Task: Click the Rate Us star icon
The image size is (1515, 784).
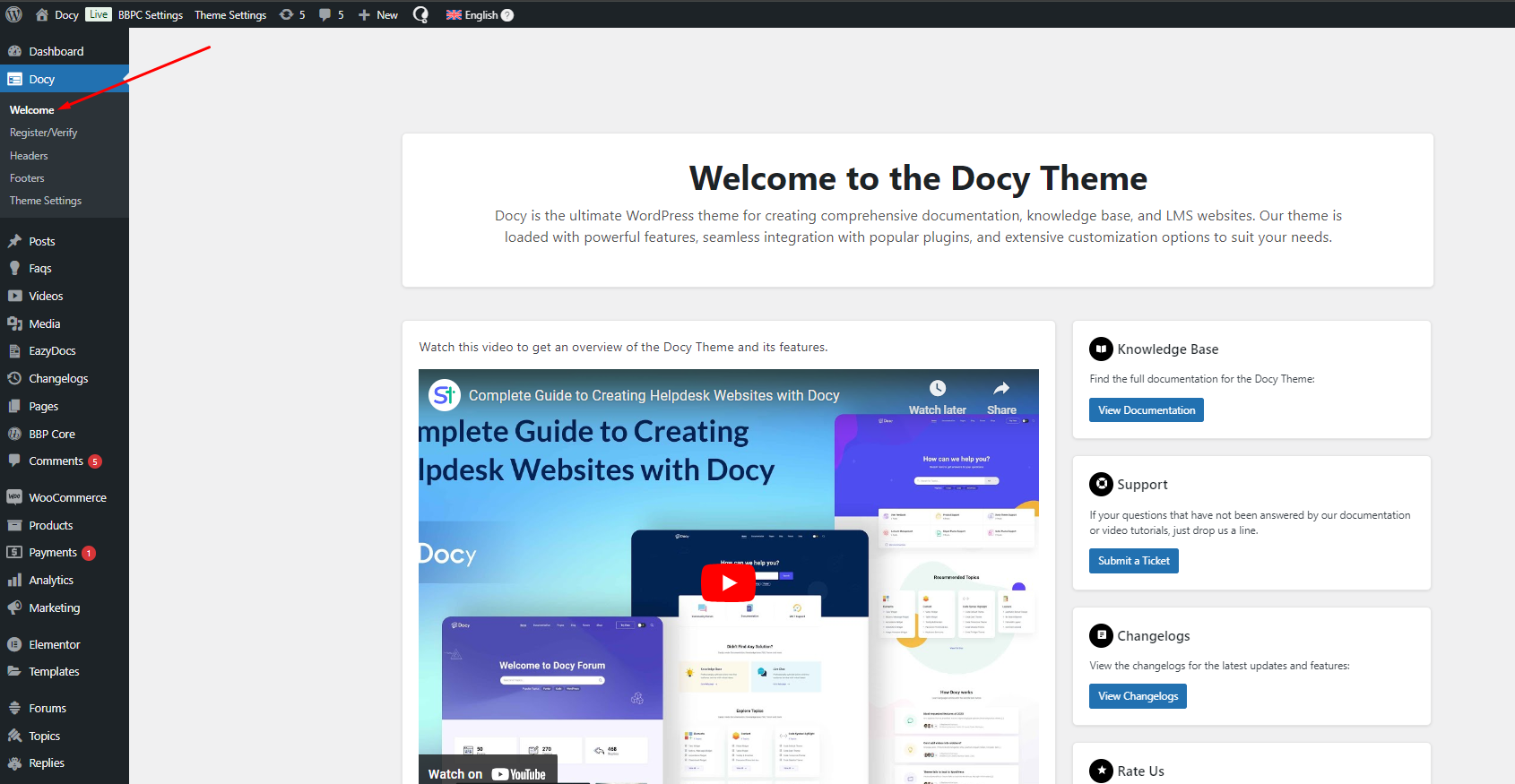Action: [1101, 771]
